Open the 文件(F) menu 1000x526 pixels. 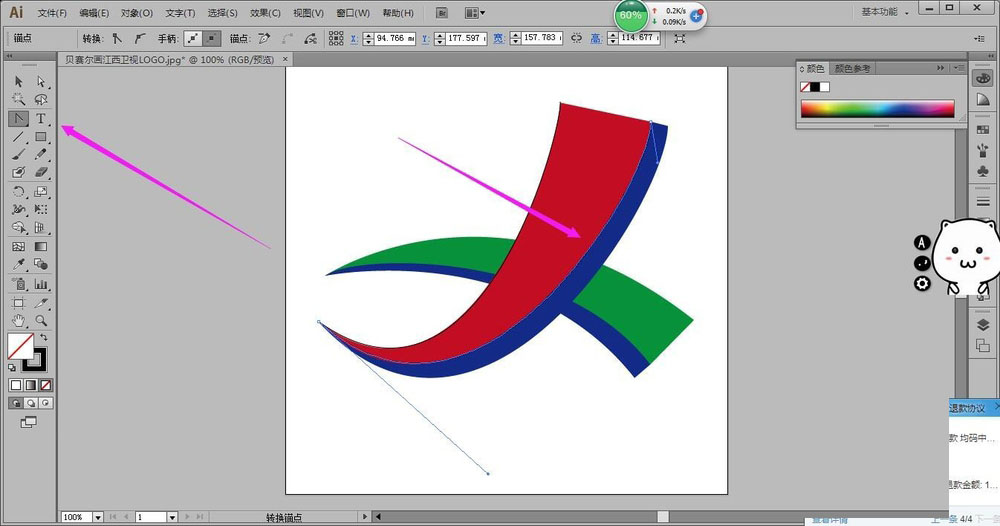(52, 13)
